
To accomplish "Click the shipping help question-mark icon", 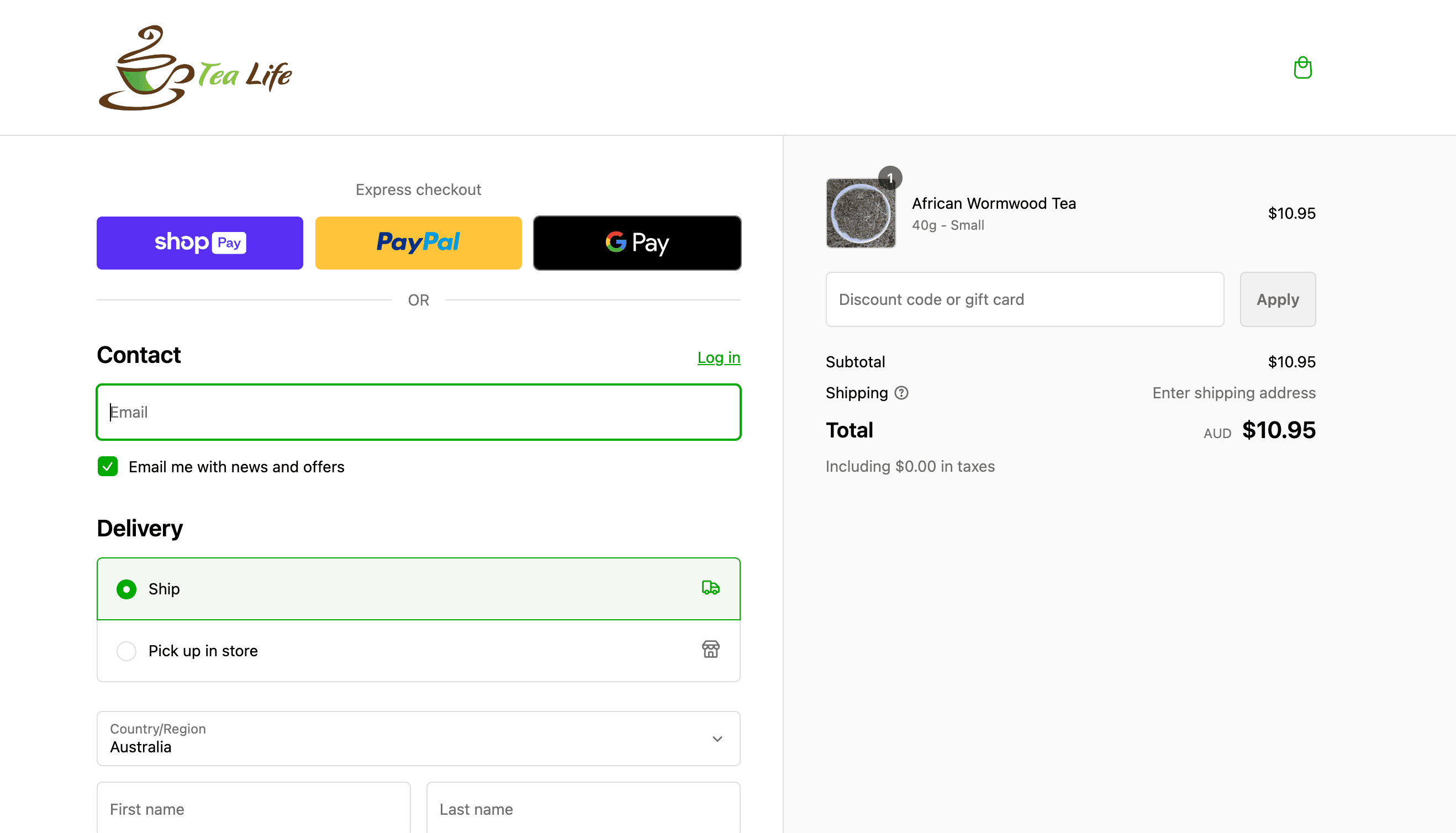I will pyautogui.click(x=901, y=393).
